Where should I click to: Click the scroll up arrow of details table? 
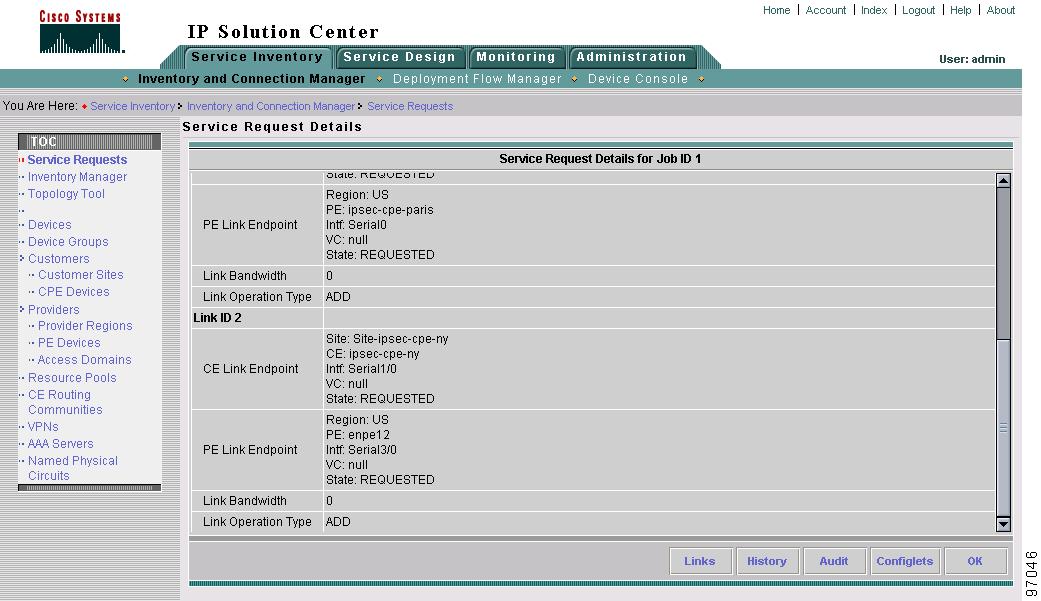(x=1003, y=181)
